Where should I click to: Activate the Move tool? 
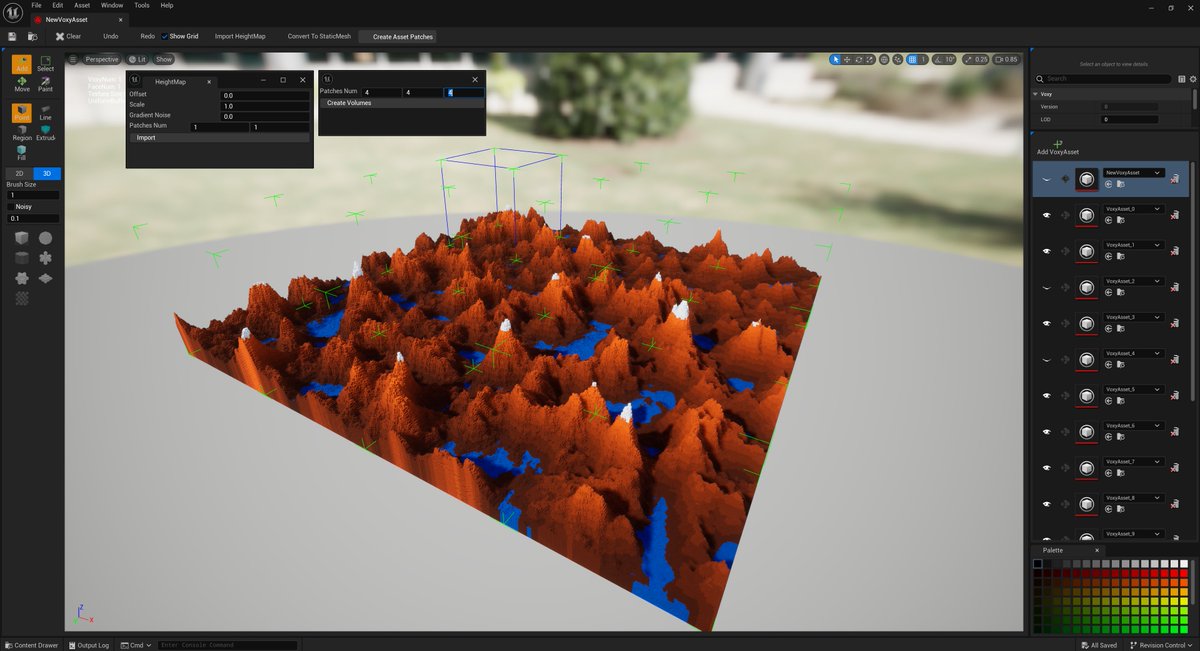(x=21, y=85)
